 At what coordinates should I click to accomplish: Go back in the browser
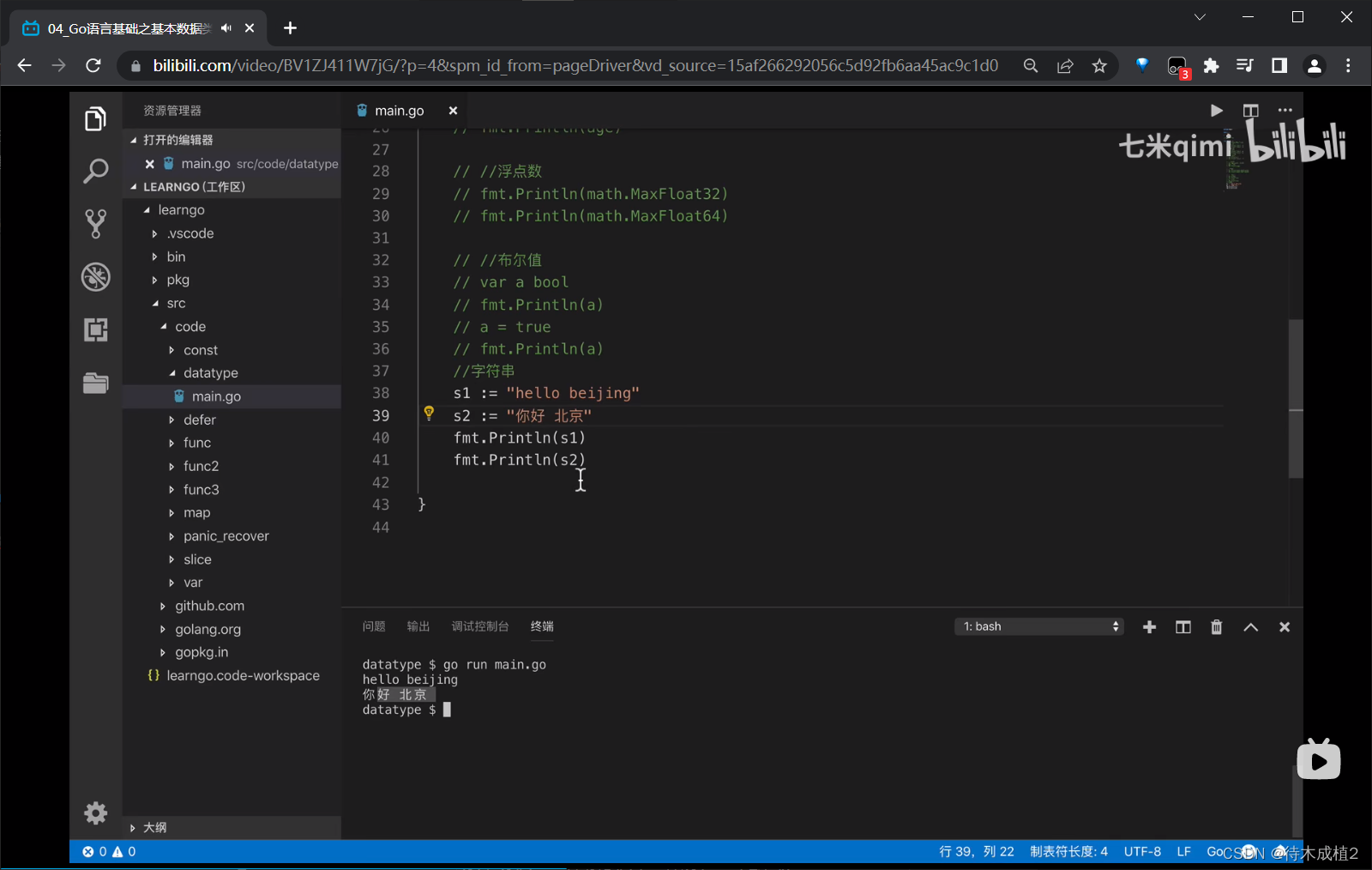[x=24, y=65]
